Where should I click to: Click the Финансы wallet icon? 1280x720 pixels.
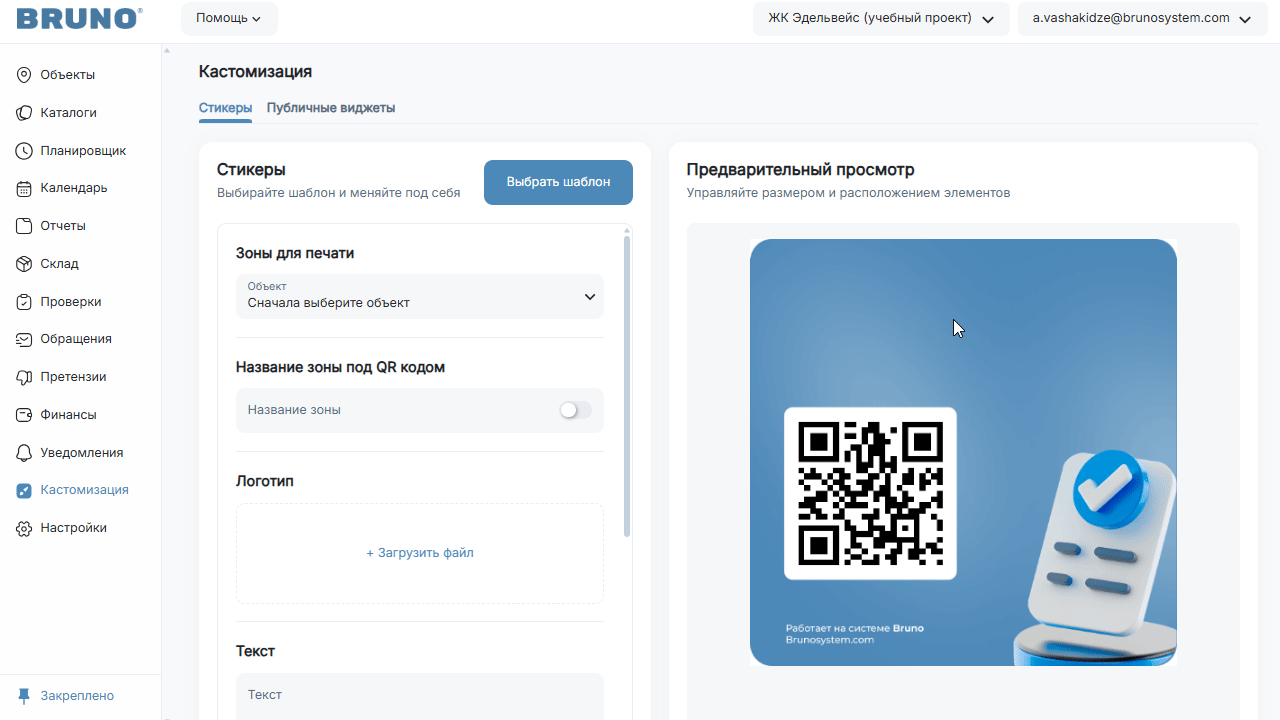pyautogui.click(x=24, y=415)
